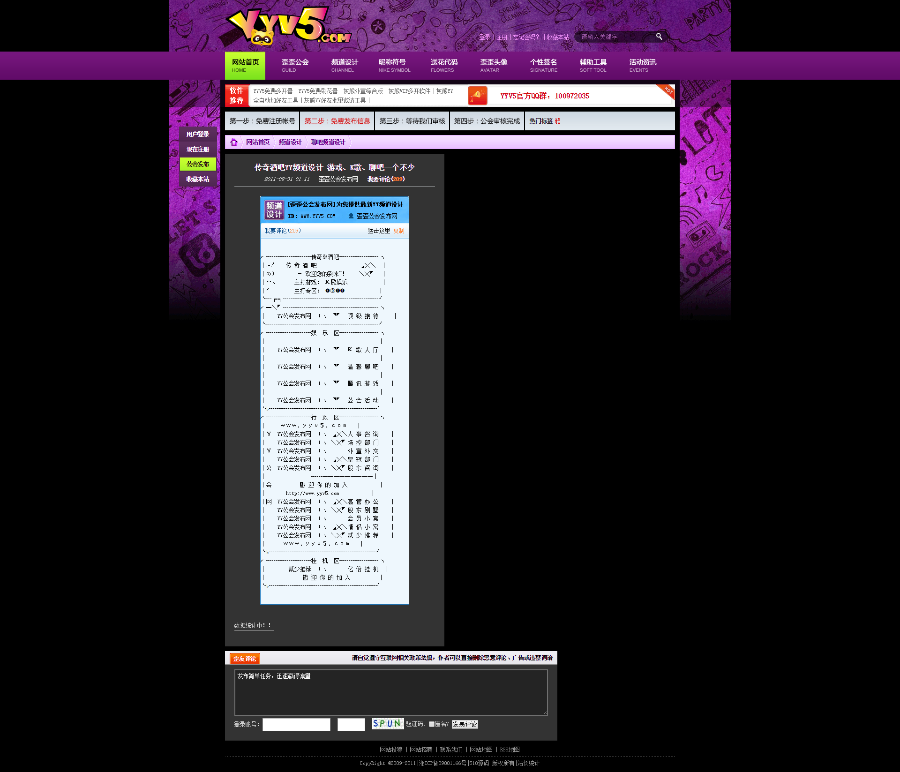Toggle the anonymous checkbox beside captcha
Viewport: 900px width, 772px height.
[432, 724]
